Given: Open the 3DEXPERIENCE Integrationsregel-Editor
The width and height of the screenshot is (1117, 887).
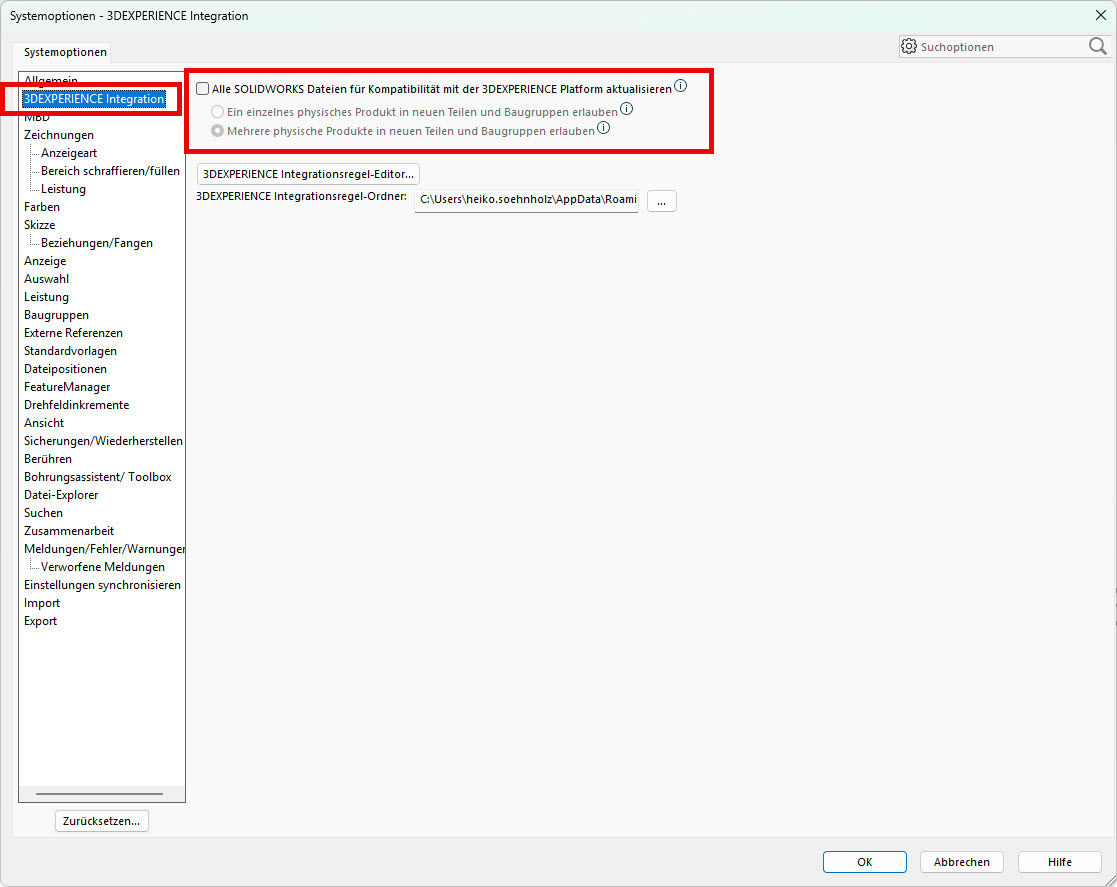Looking at the screenshot, I should coord(308,174).
